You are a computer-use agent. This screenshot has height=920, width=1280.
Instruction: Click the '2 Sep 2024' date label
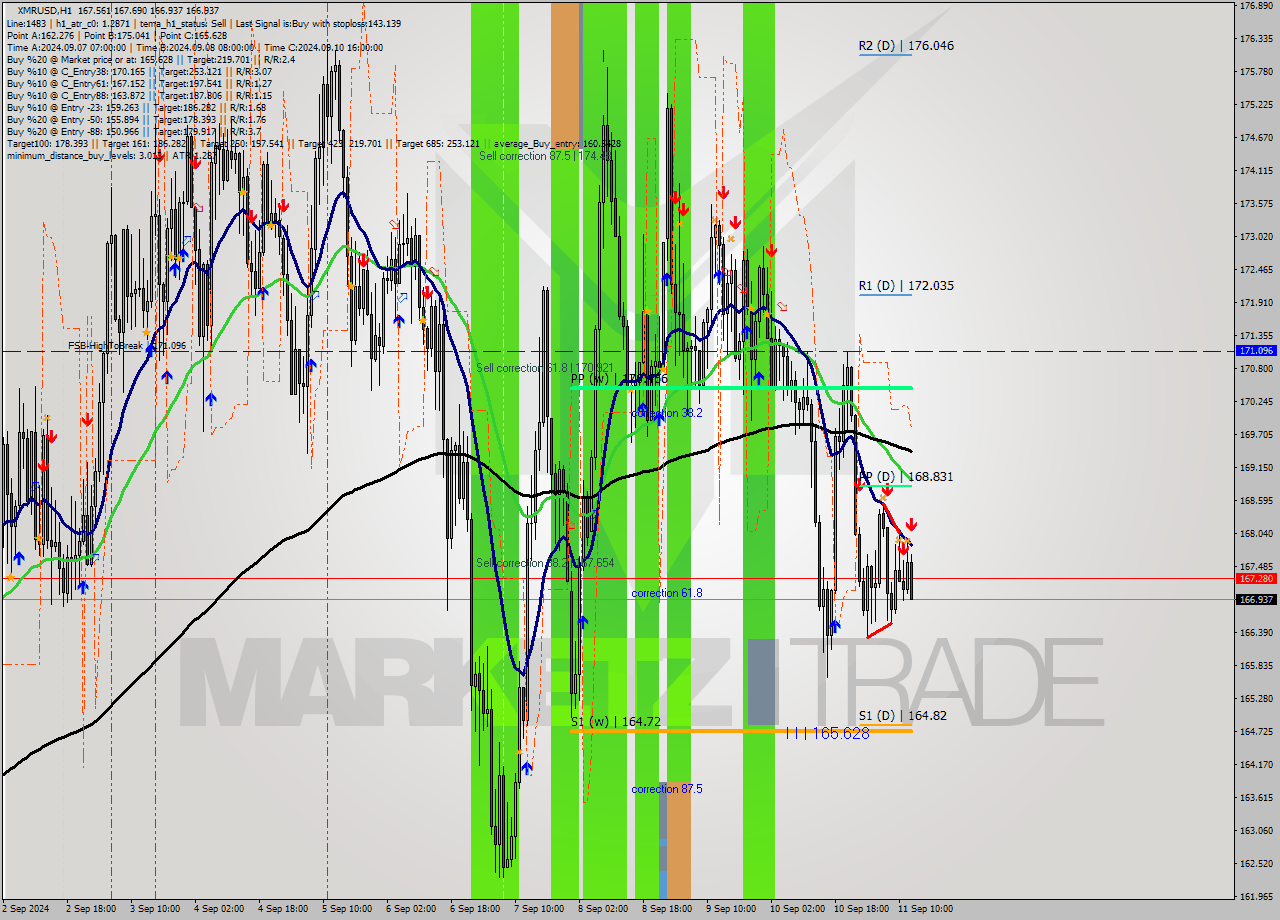[25, 909]
